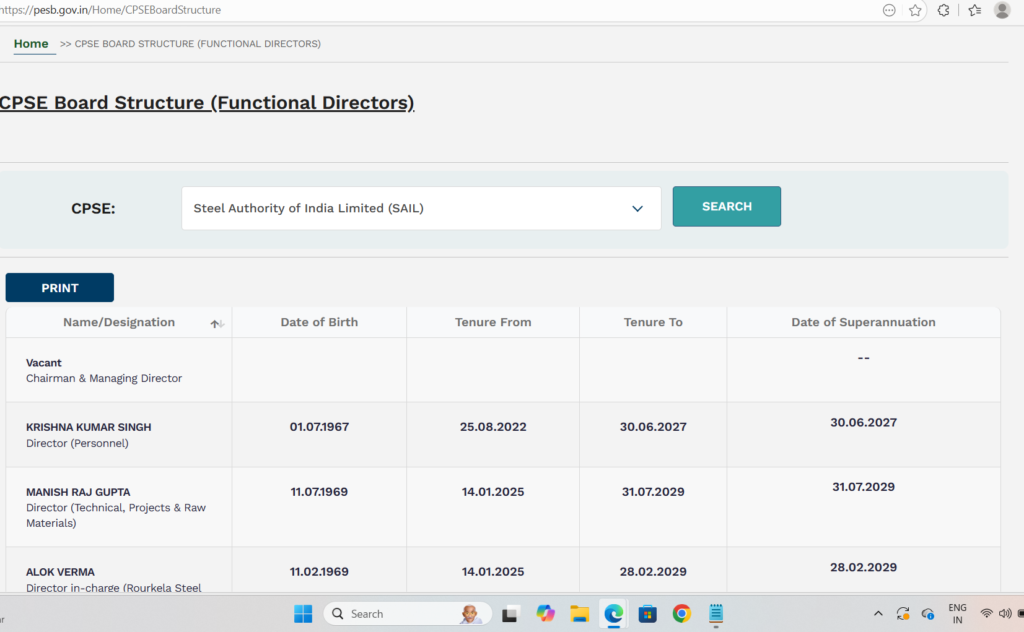1024x632 pixels.
Task: Open Google Chrome from the taskbar
Action: coord(681,613)
